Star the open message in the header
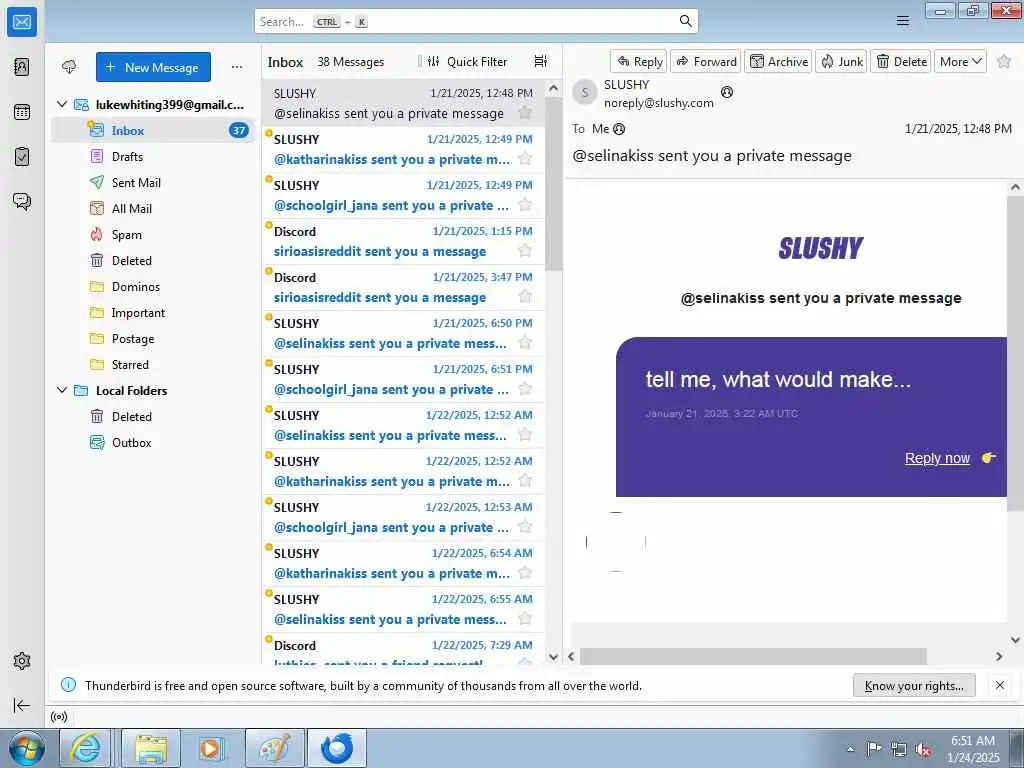Screen dimensions: 1024x768 1004,61
